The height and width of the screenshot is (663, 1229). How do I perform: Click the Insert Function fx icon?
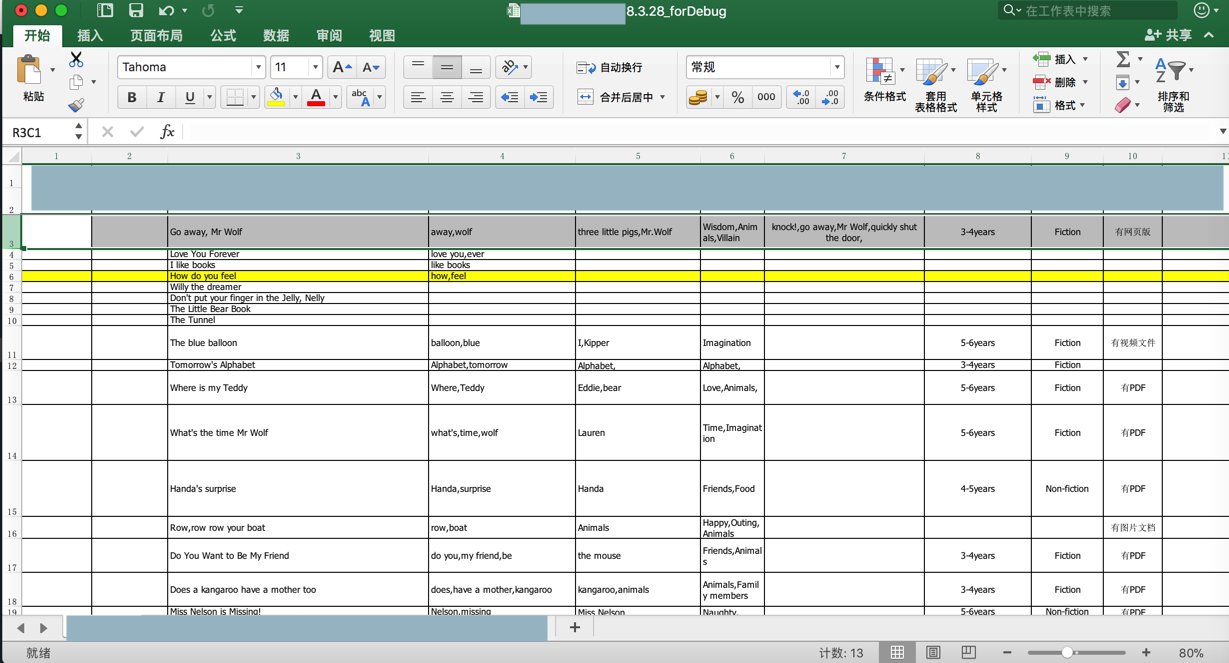coord(167,132)
